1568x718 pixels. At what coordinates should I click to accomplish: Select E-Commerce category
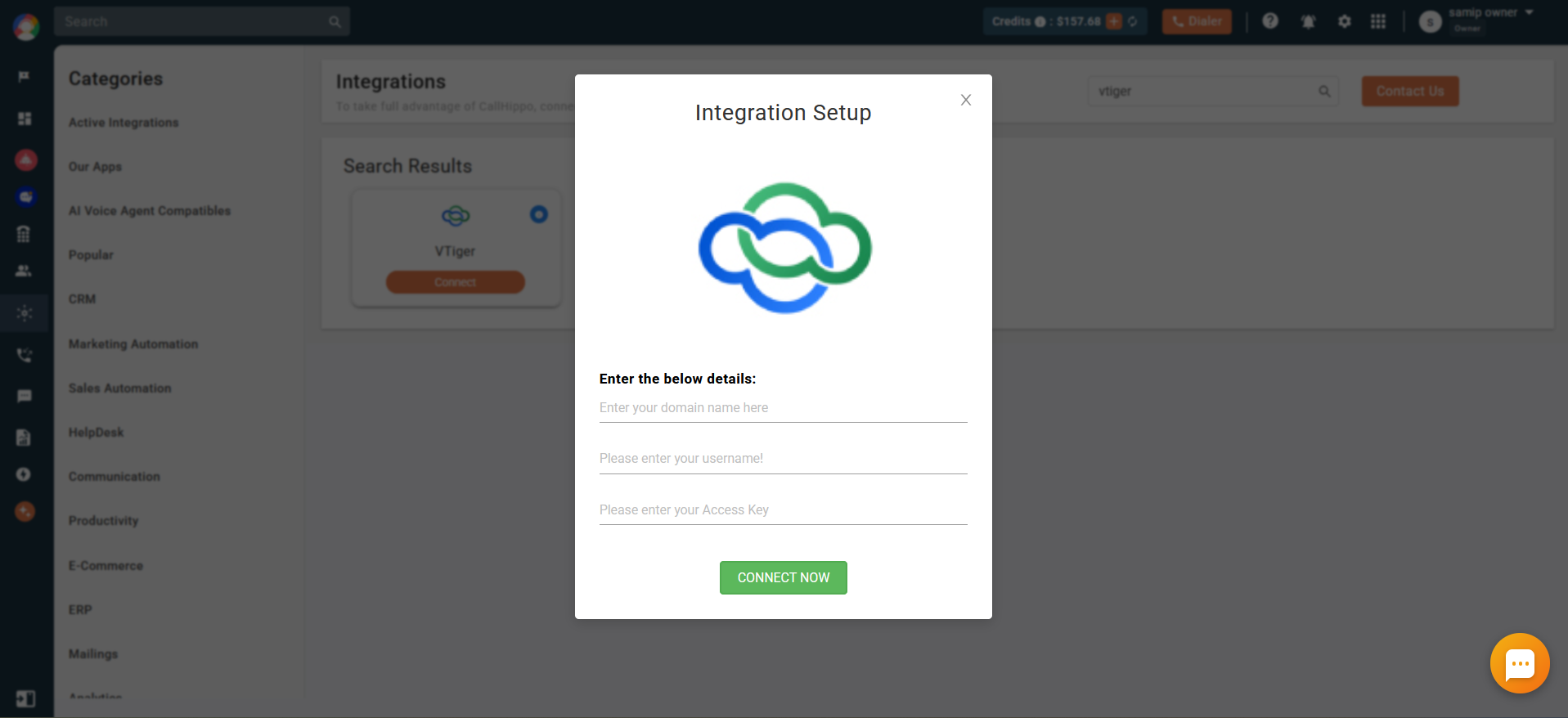pos(106,565)
